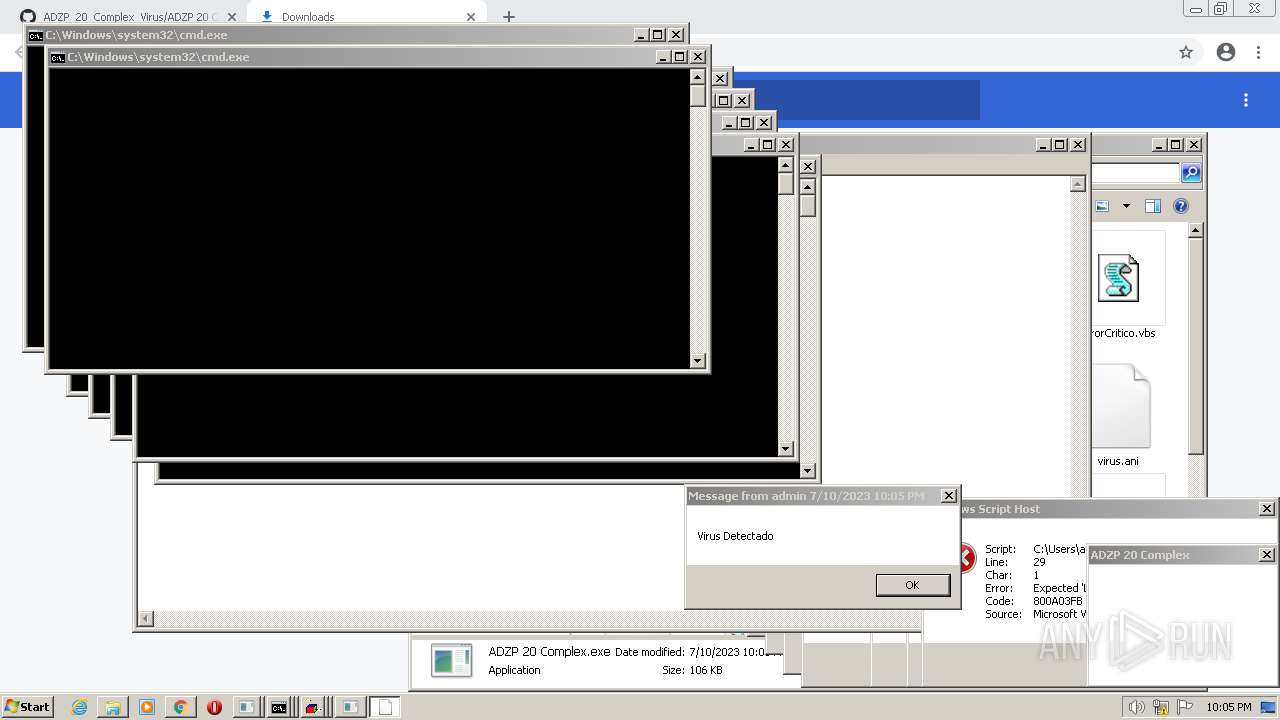Open Windows Media Player taskbar icon

(x=147, y=707)
